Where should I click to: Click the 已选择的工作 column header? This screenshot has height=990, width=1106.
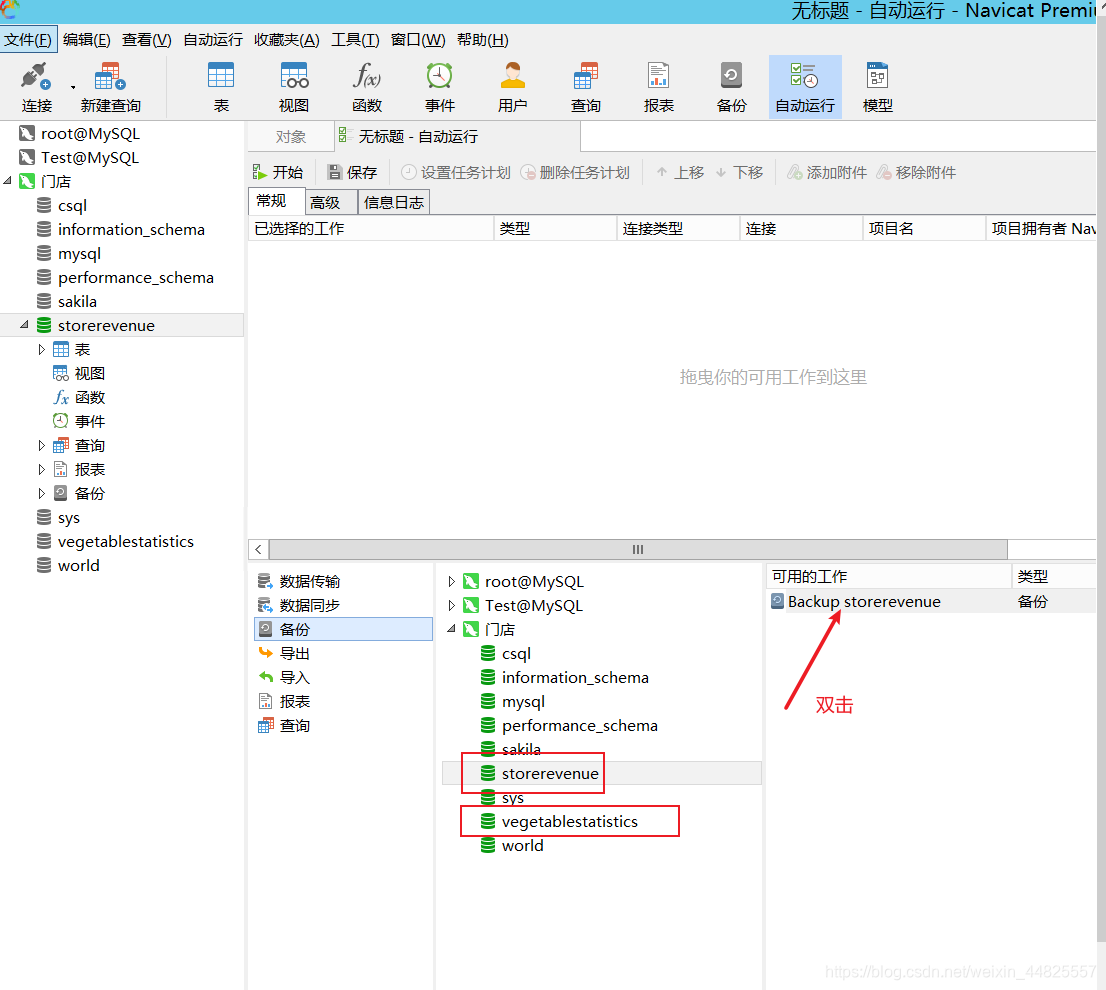pos(371,228)
